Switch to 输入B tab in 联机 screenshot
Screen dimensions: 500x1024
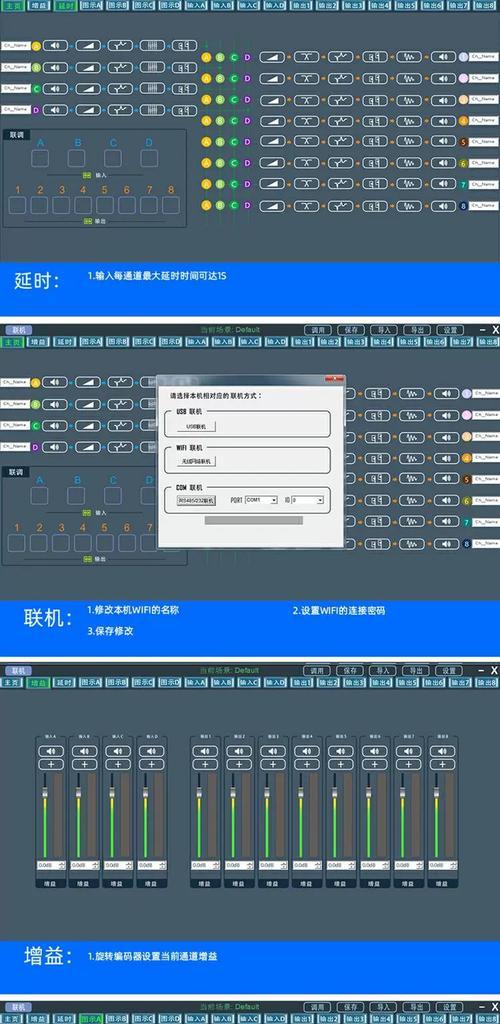pyautogui.click(x=222, y=342)
